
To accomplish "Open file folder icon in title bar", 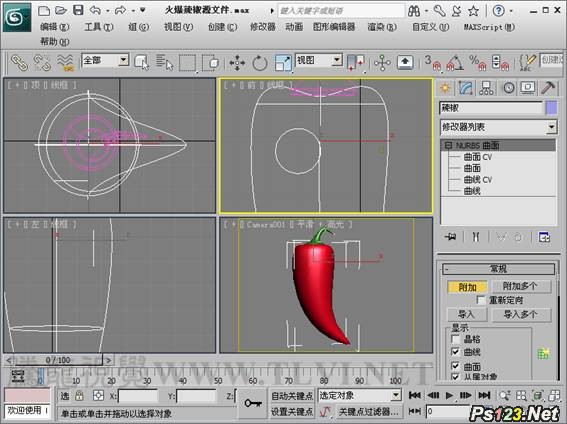I will (x=61, y=10).
